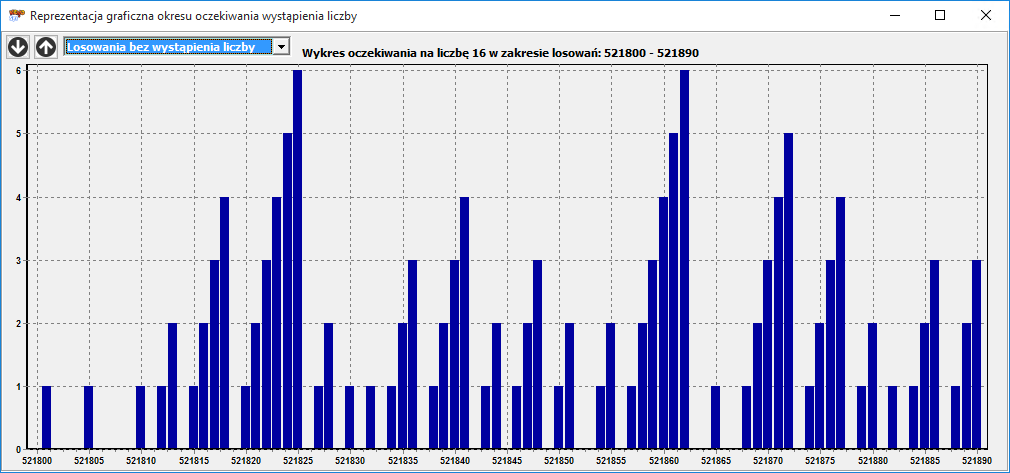
Task: Click x-axis label 521870
Action: point(768,461)
